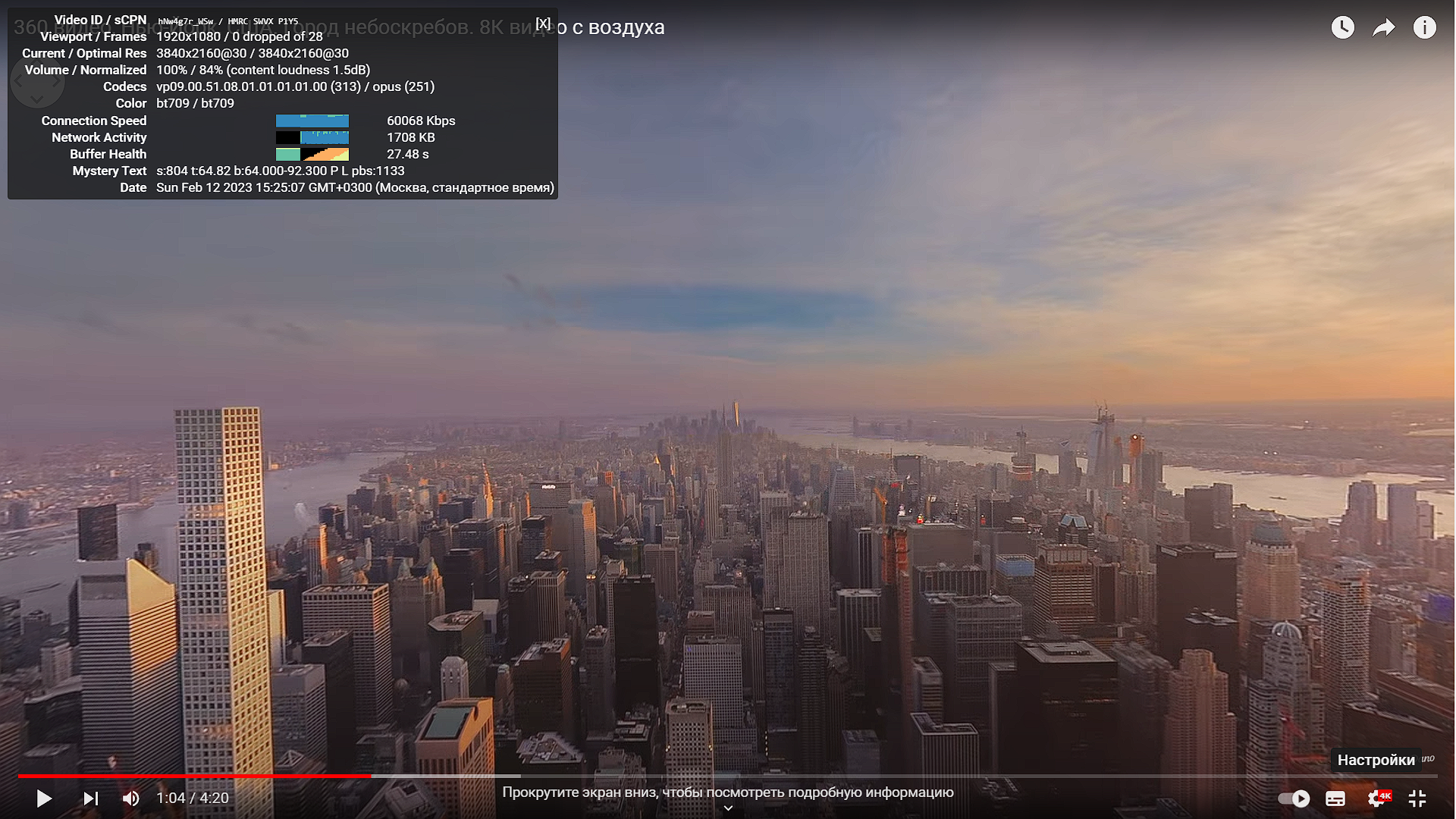
Task: Mute the volume speaker icon
Action: [x=130, y=799]
